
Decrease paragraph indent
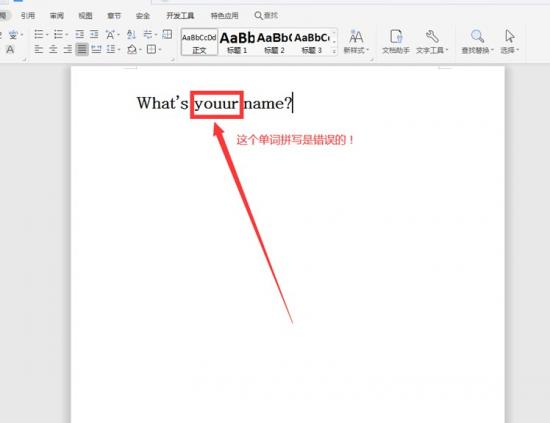pyautogui.click(x=80, y=34)
